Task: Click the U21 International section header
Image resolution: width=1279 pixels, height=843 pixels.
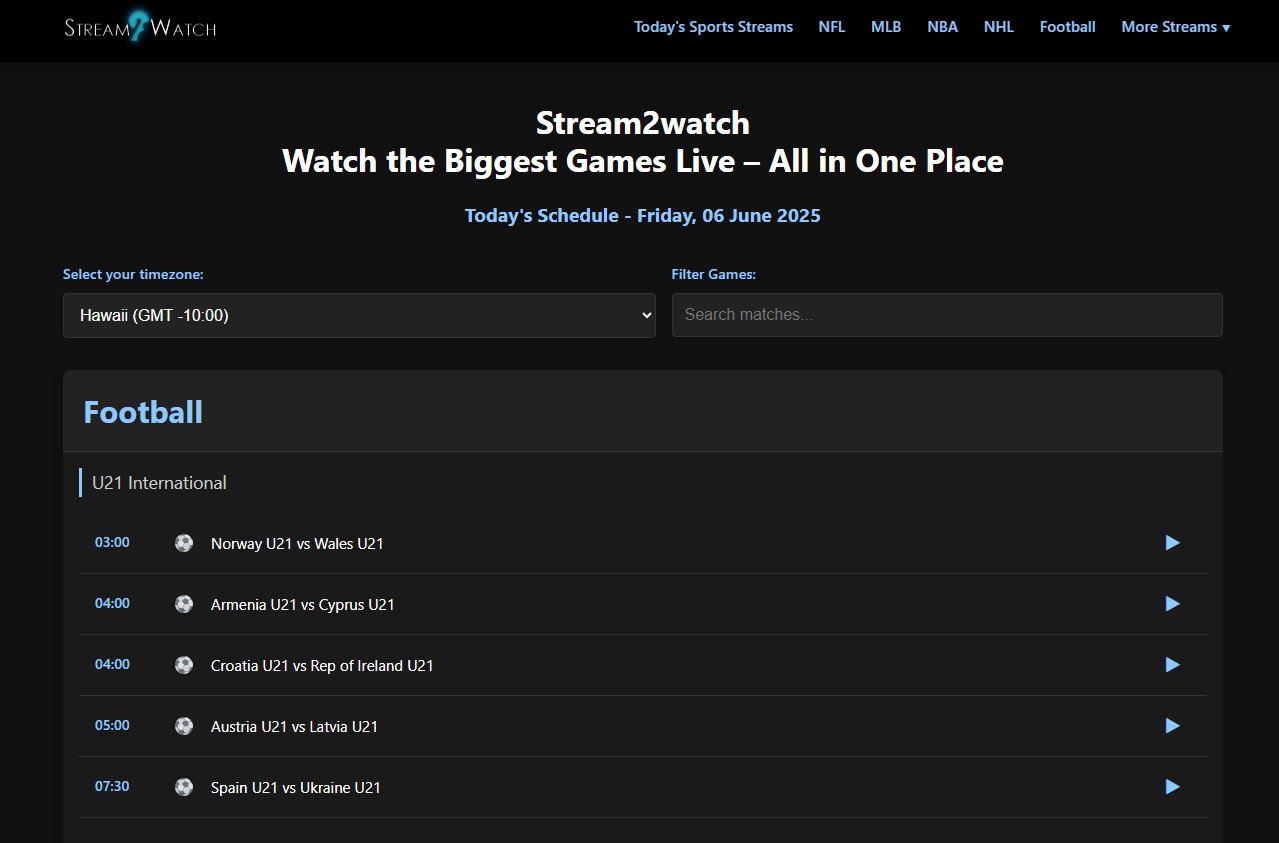Action: (x=160, y=482)
